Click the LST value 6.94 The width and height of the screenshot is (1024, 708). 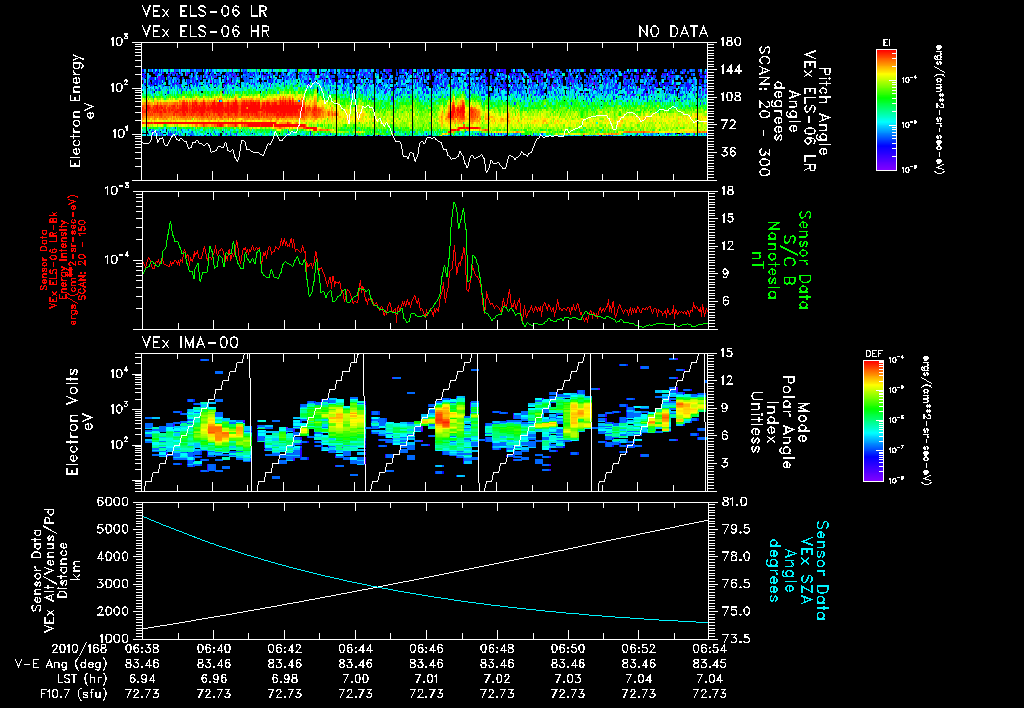[x=142, y=679]
